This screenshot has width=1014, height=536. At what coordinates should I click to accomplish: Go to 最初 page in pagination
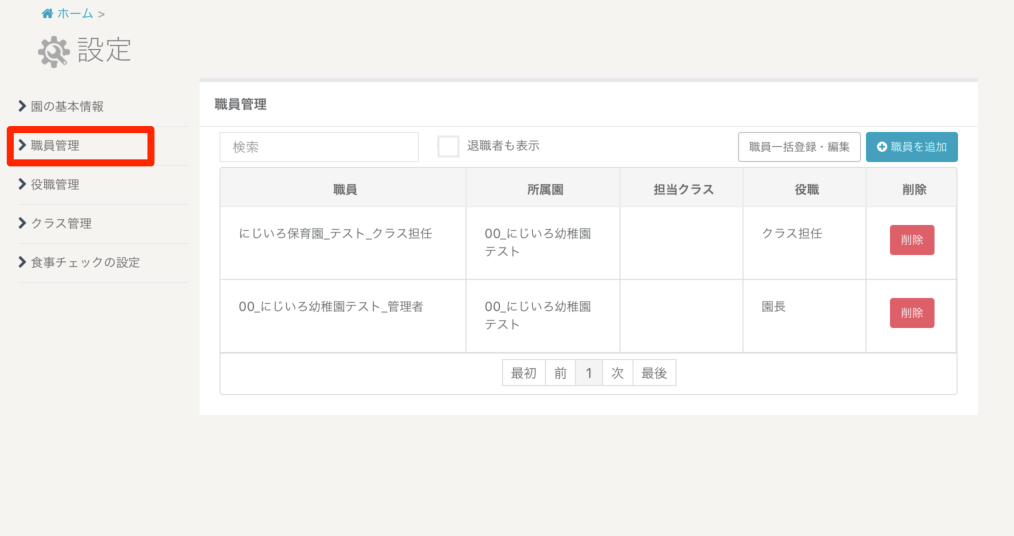tap(524, 373)
